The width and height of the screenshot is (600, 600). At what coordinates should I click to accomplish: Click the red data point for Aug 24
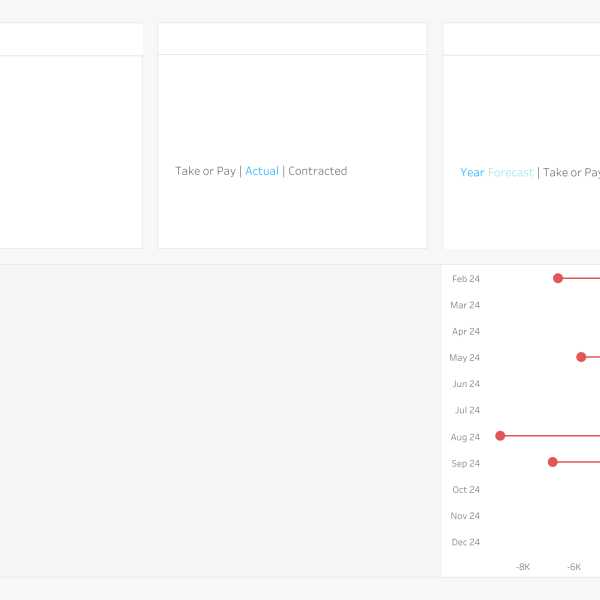click(500, 436)
